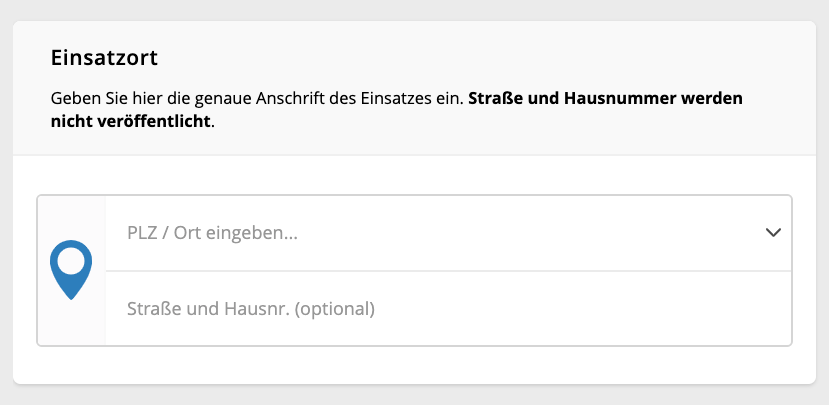Click the bold "nicht veröffentlicht" text
This screenshot has height=405, width=829.
(131, 122)
